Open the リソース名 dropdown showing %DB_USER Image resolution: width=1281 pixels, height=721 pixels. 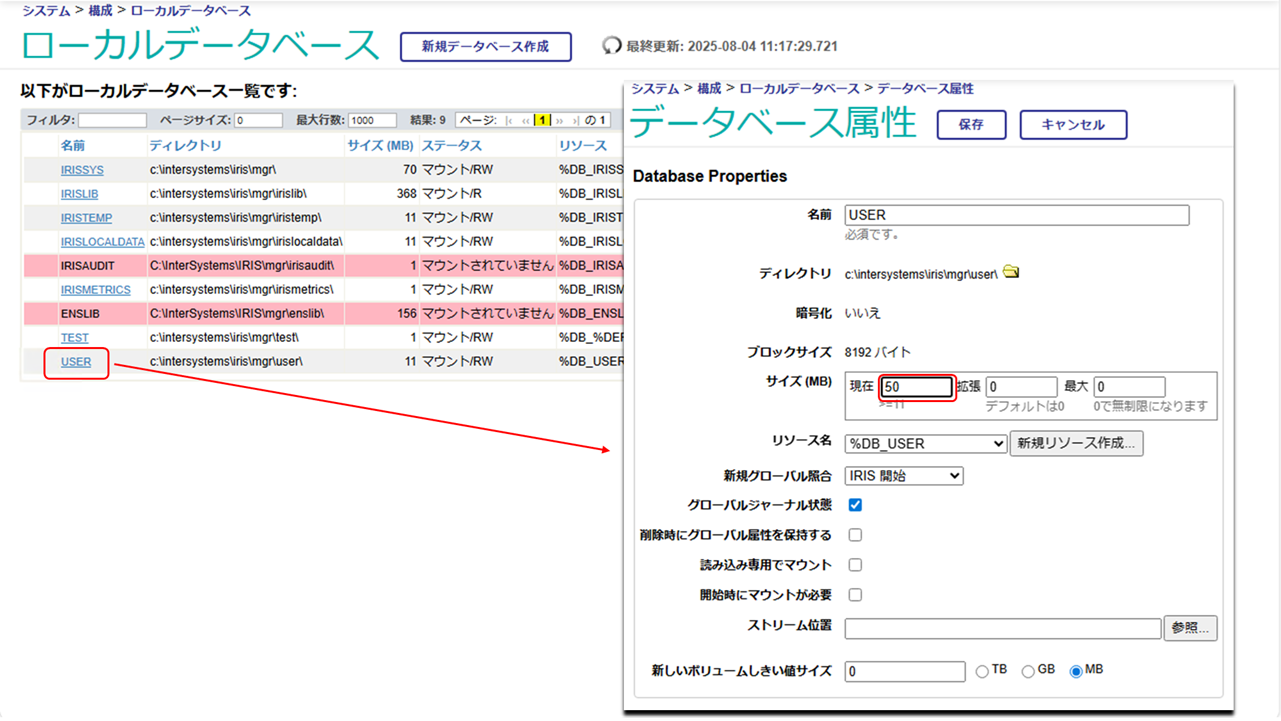925,444
